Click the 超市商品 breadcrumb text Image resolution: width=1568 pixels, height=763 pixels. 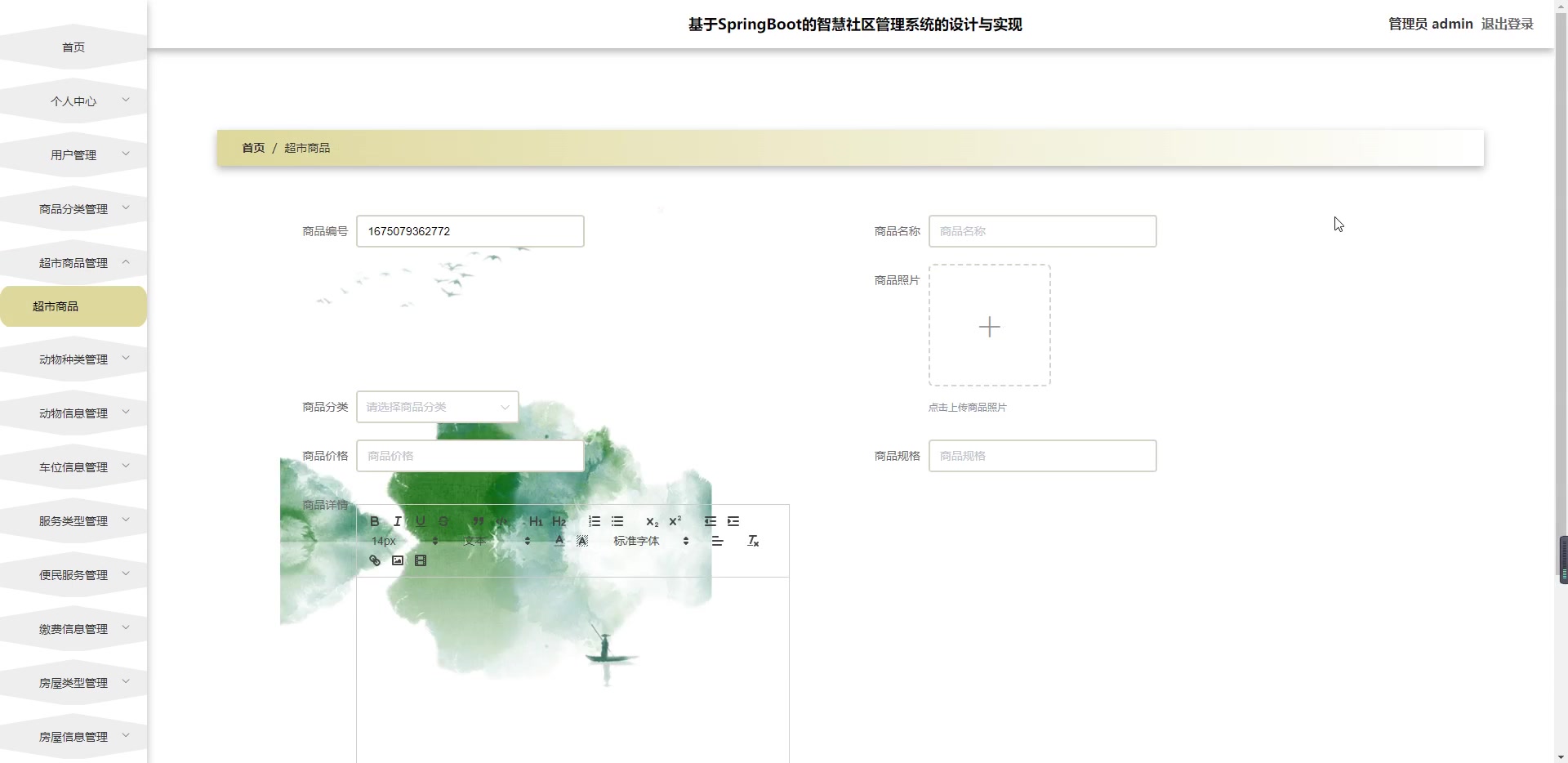pyautogui.click(x=307, y=148)
